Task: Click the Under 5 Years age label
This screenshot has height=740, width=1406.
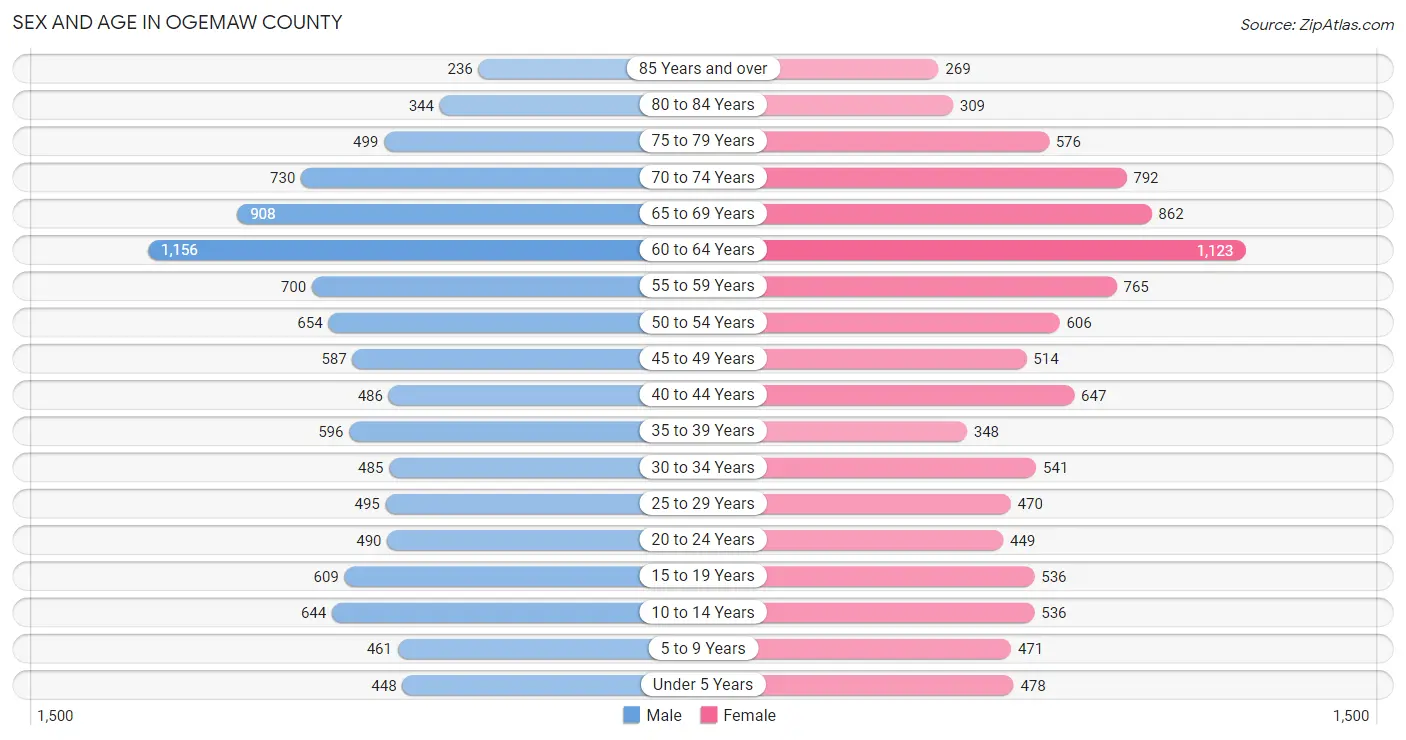Action: click(x=703, y=685)
